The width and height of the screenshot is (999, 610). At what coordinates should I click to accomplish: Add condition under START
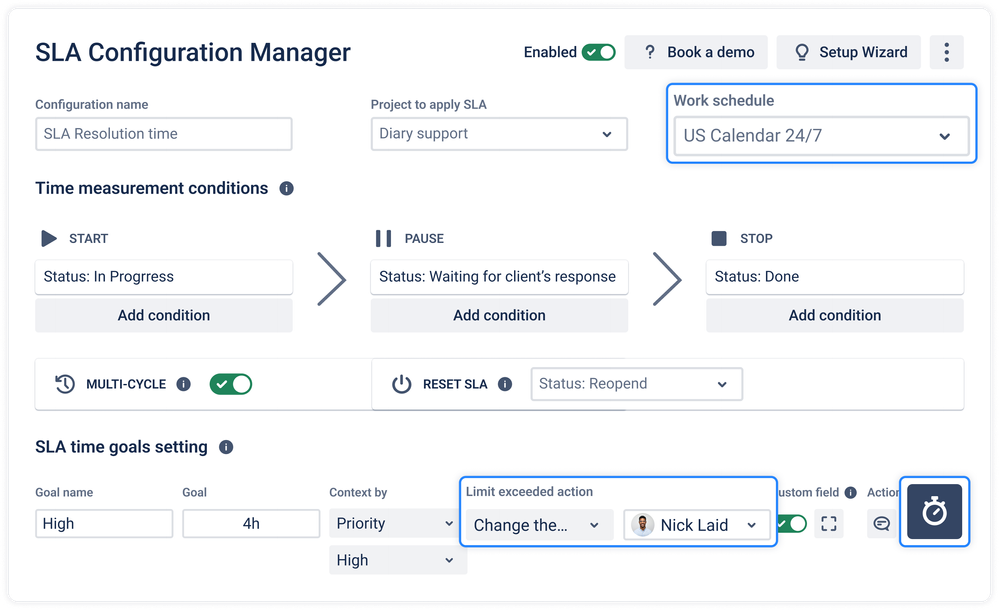(x=164, y=316)
